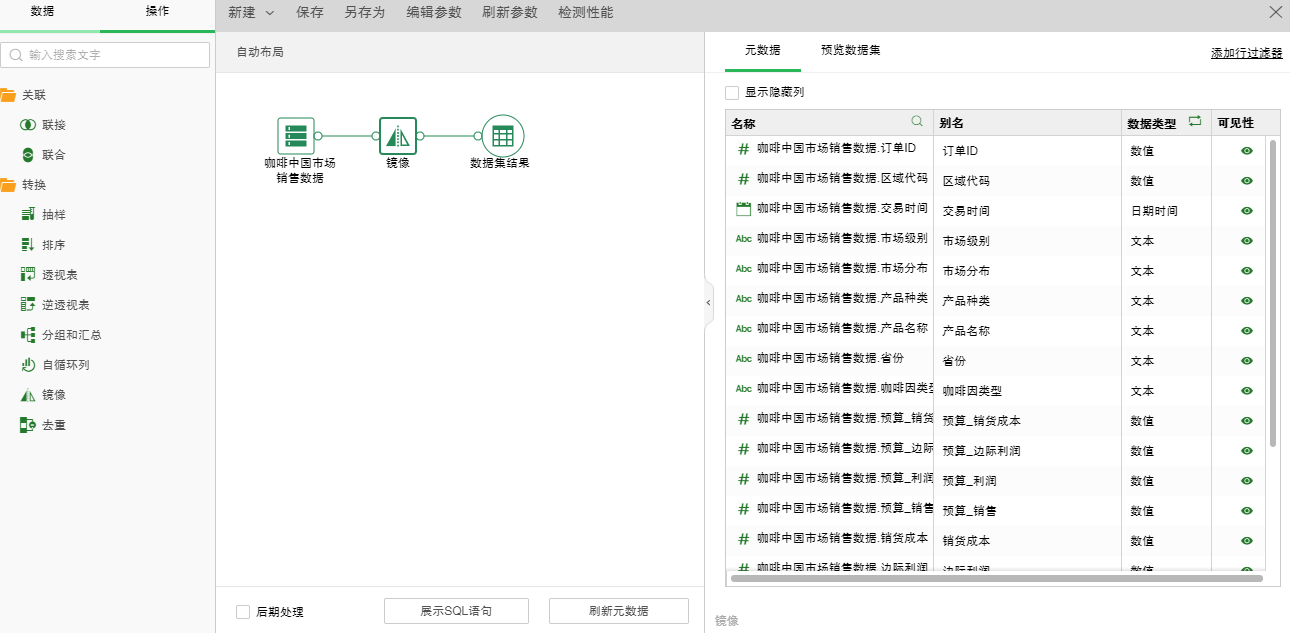Toggle visibility eye for 订单ID row
The height and width of the screenshot is (633, 1290).
tap(1246, 151)
